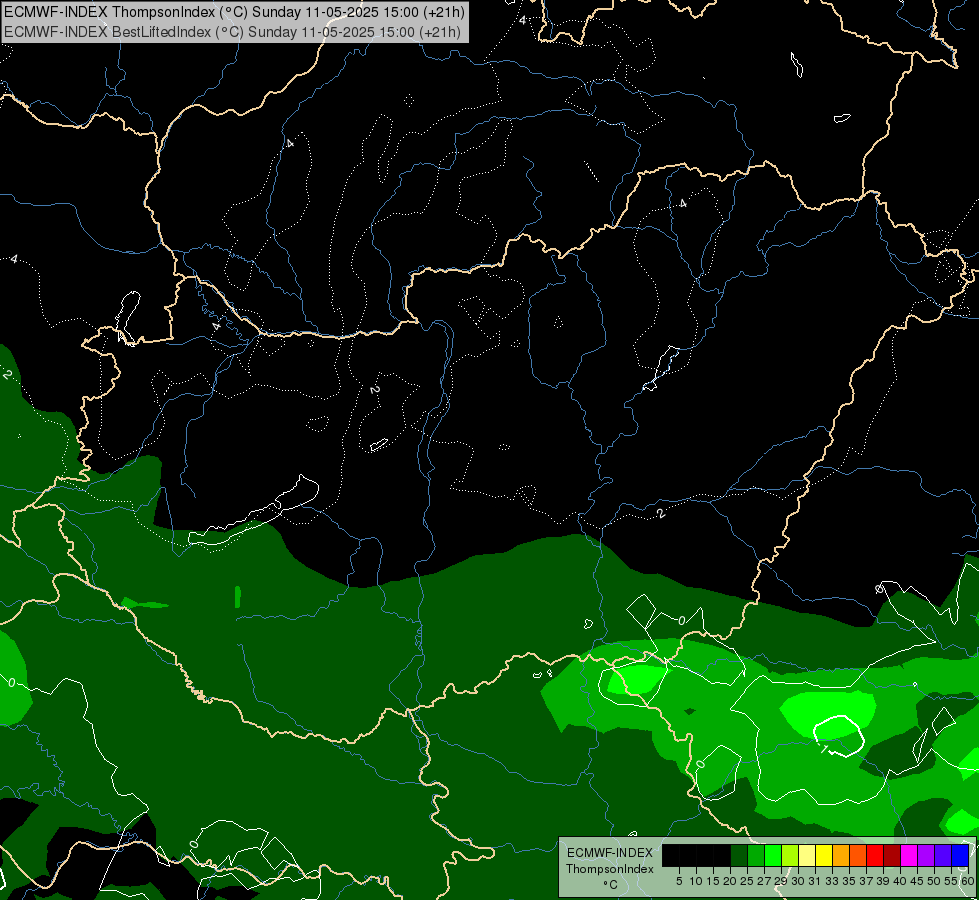Click the ECMWF-INDEX label in the legend box

610,853
